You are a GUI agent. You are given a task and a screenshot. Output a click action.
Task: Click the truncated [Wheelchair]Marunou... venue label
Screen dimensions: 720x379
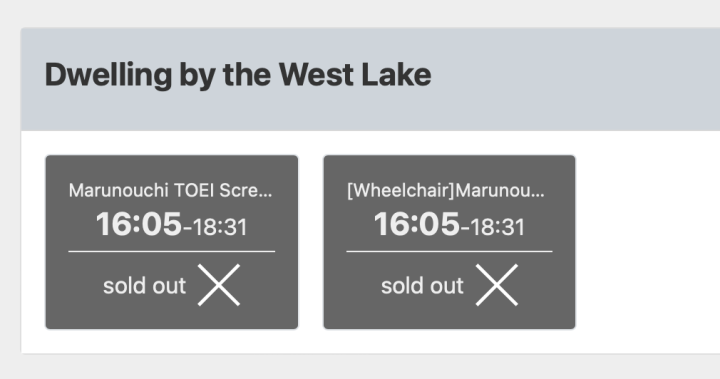(446, 190)
